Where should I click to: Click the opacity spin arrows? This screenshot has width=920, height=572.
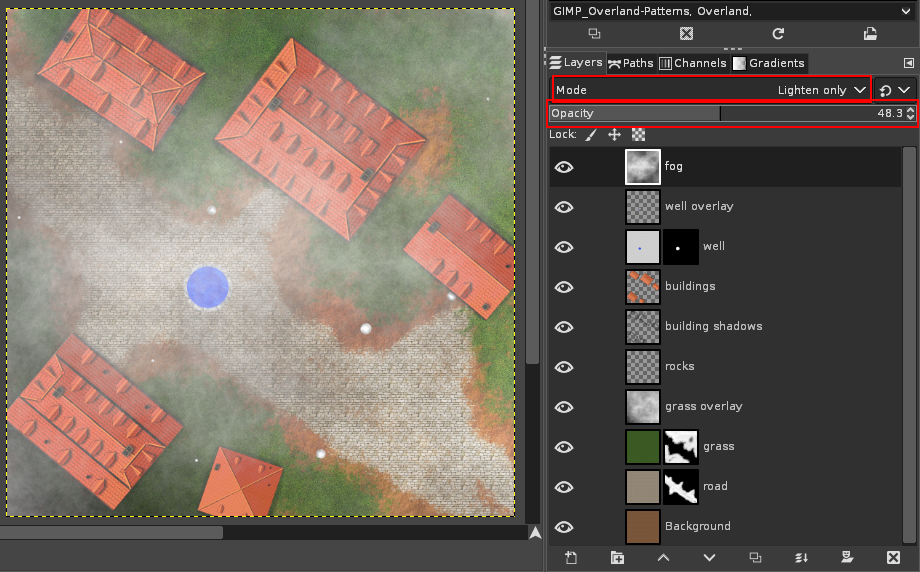910,113
